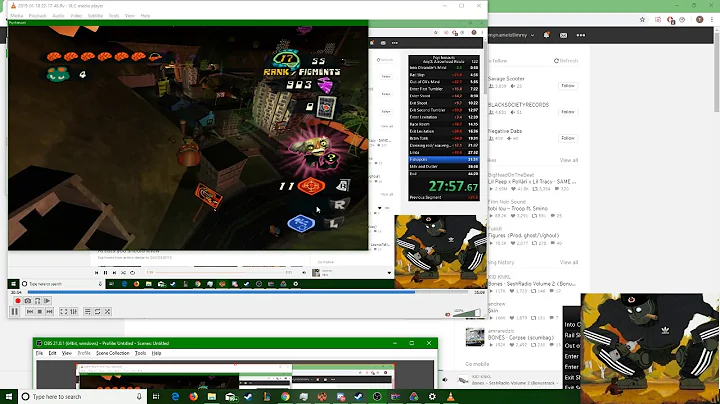Open BONES - Corpse (scumbag) track
The image size is (720, 404).
(x=521, y=337)
